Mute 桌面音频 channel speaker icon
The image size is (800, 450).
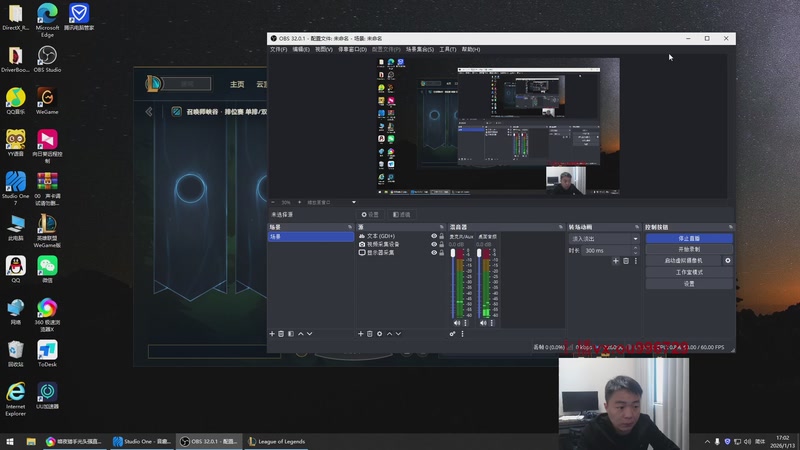click(x=483, y=323)
